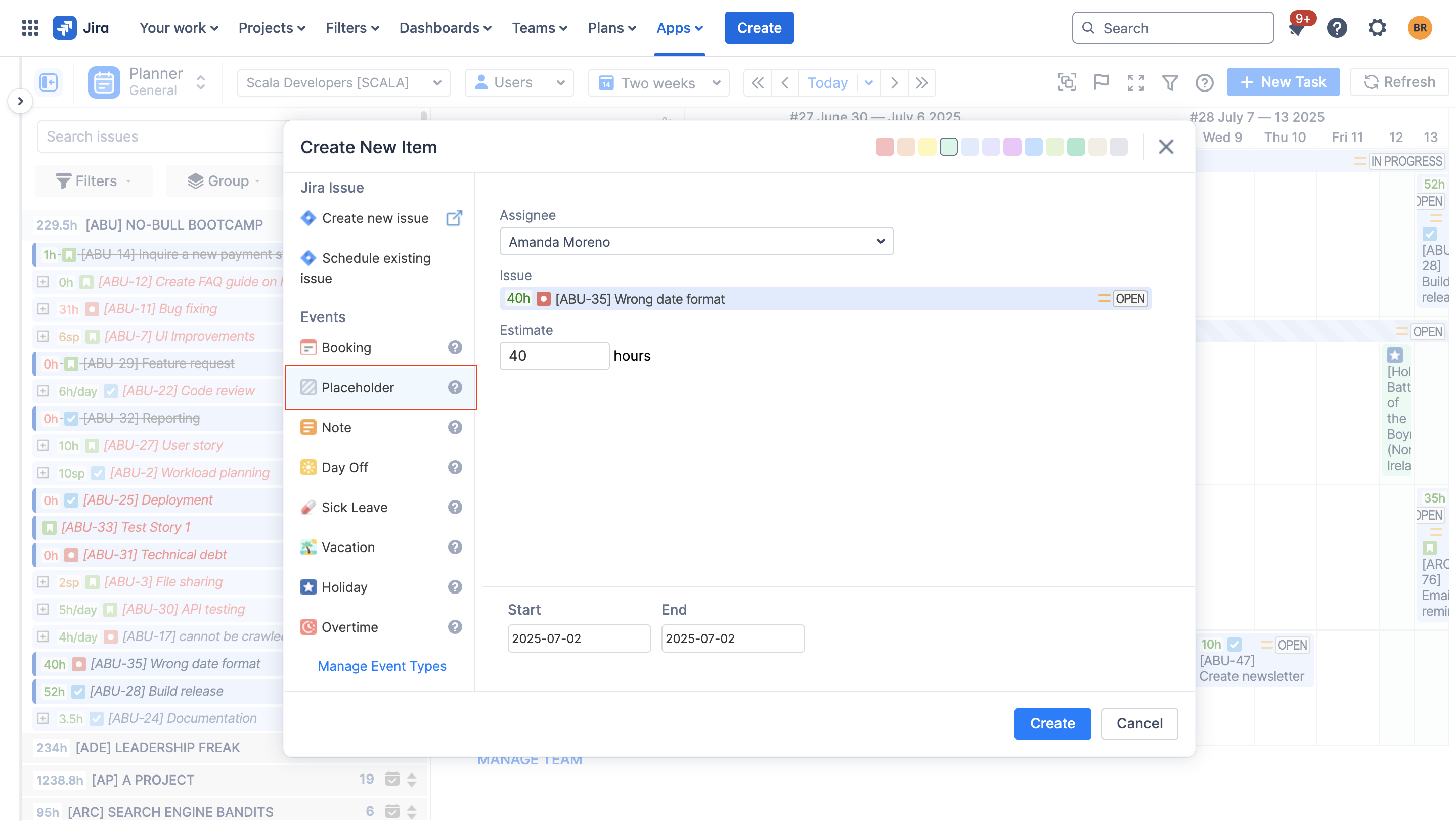This screenshot has width=1456, height=821.
Task: Click the help icon next to Booking
Action: (455, 347)
